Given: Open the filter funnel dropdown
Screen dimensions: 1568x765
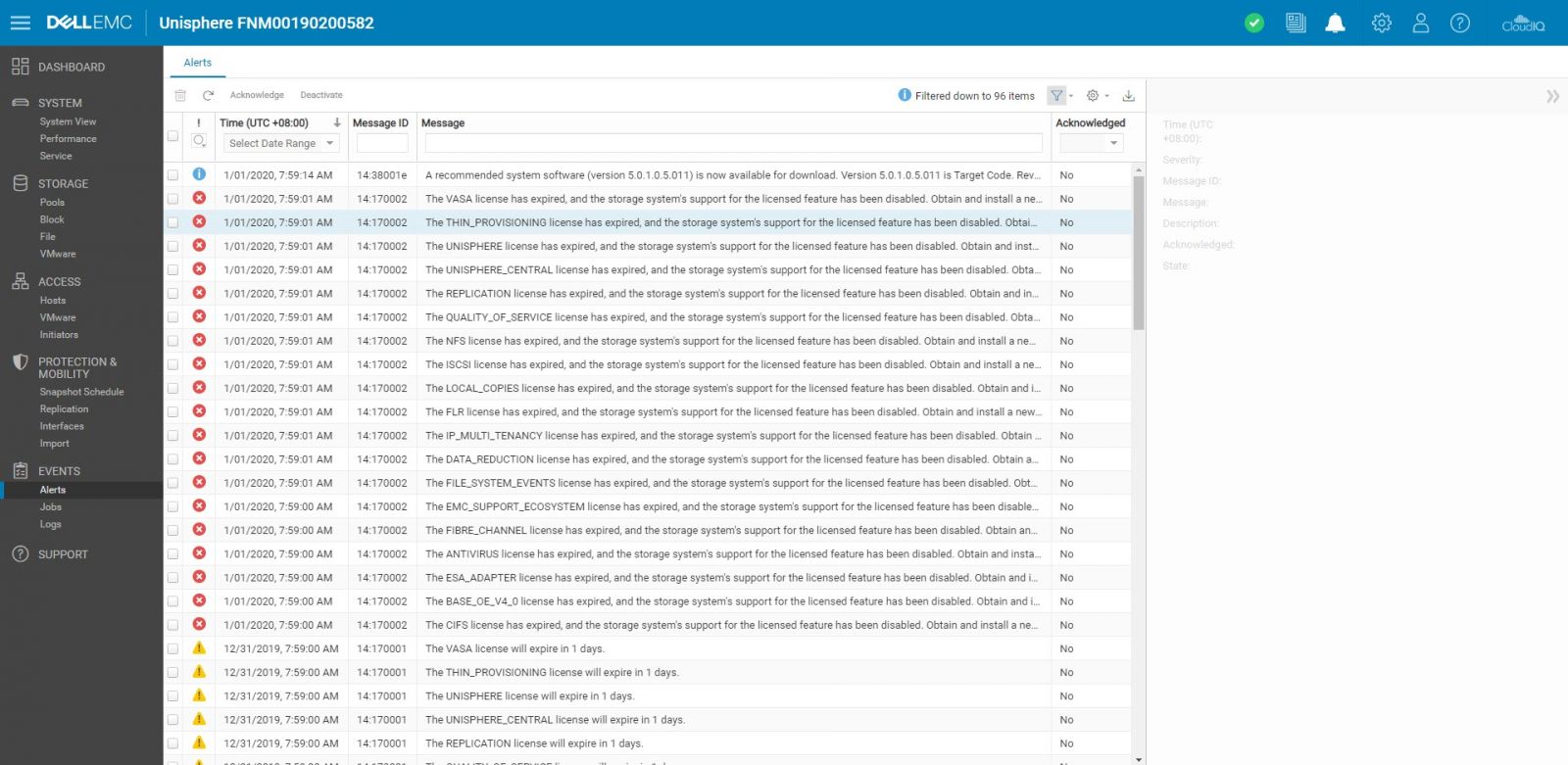Looking at the screenshot, I should tap(1059, 95).
